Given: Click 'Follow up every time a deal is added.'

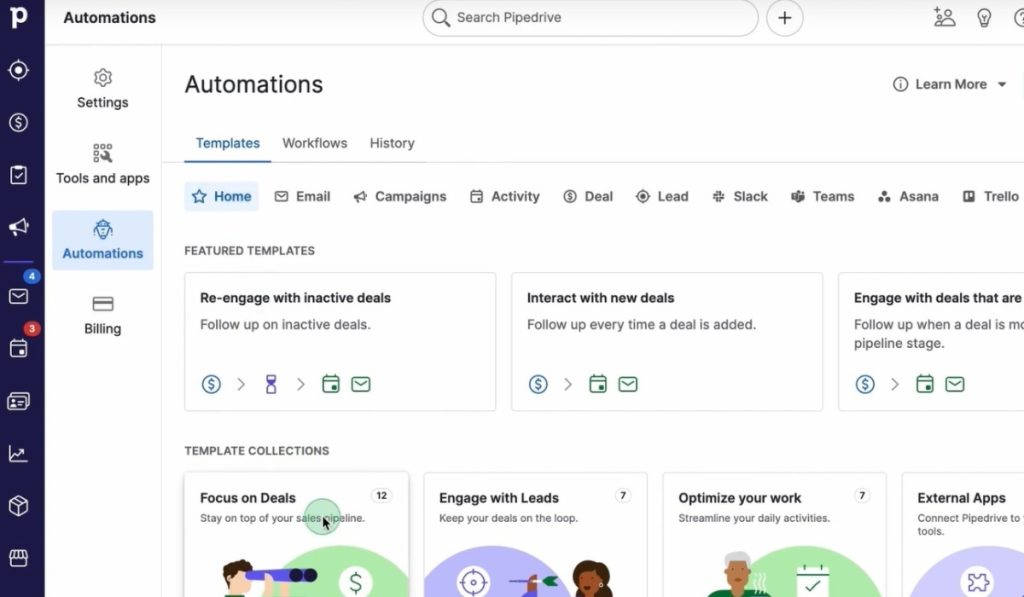Looking at the screenshot, I should (x=641, y=325).
